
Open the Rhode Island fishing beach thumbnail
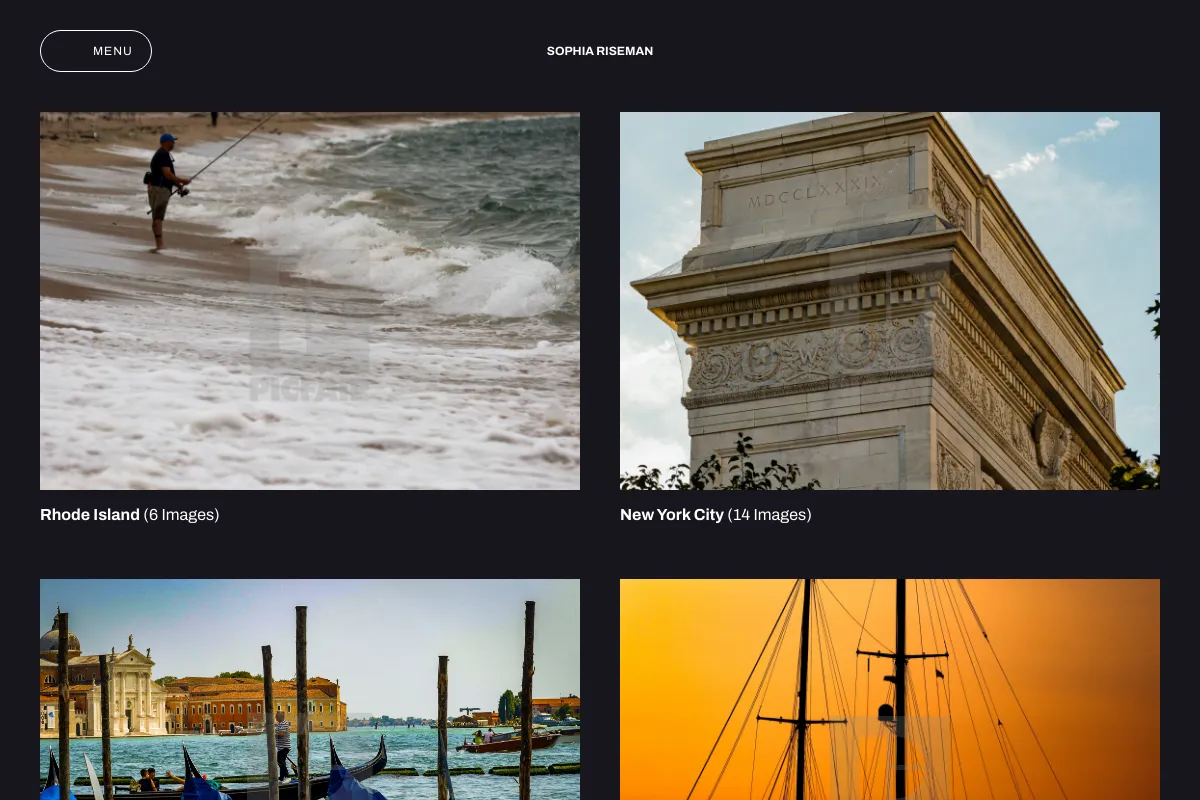coord(310,301)
